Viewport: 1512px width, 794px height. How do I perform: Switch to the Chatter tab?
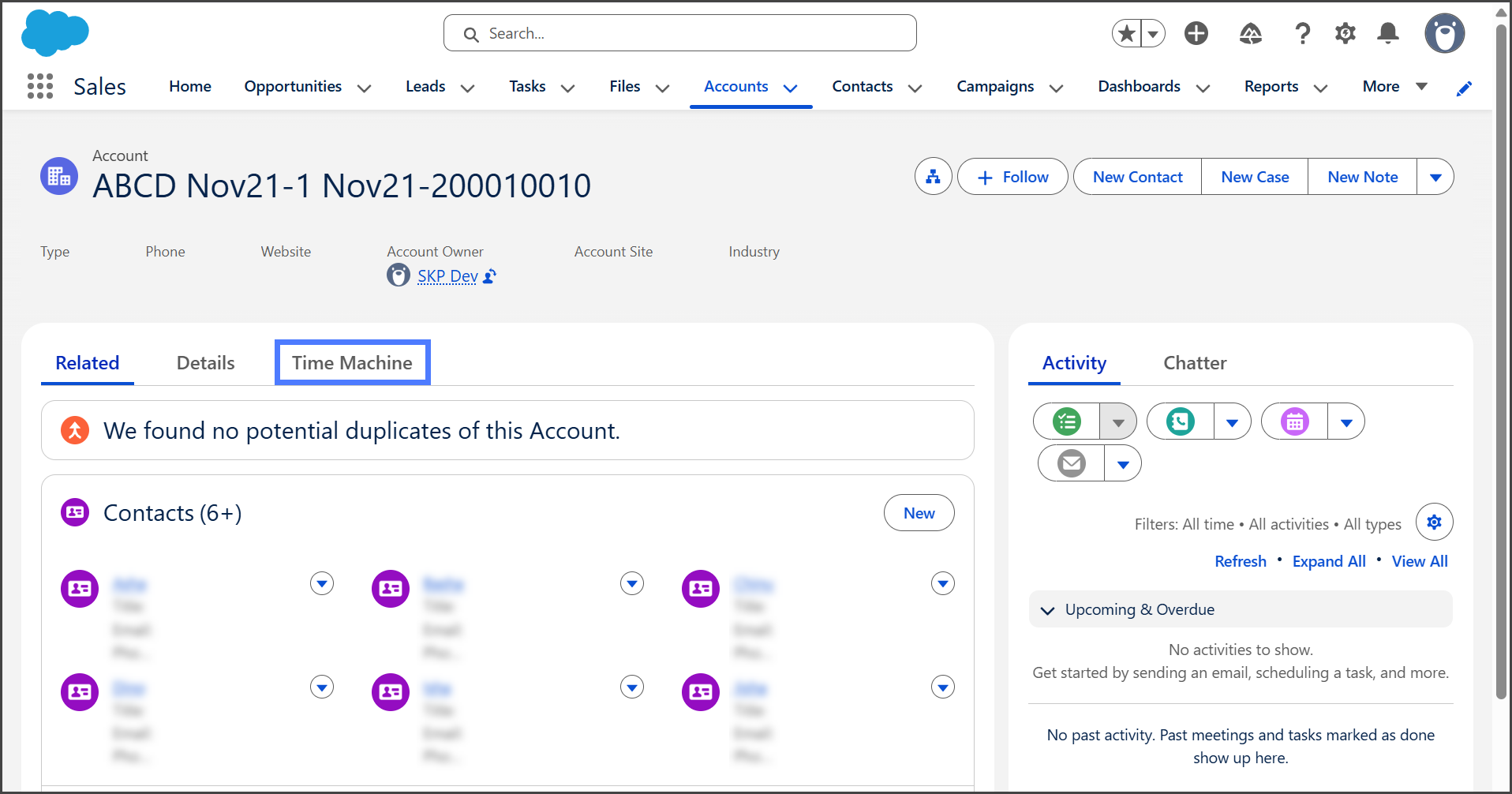click(1195, 363)
